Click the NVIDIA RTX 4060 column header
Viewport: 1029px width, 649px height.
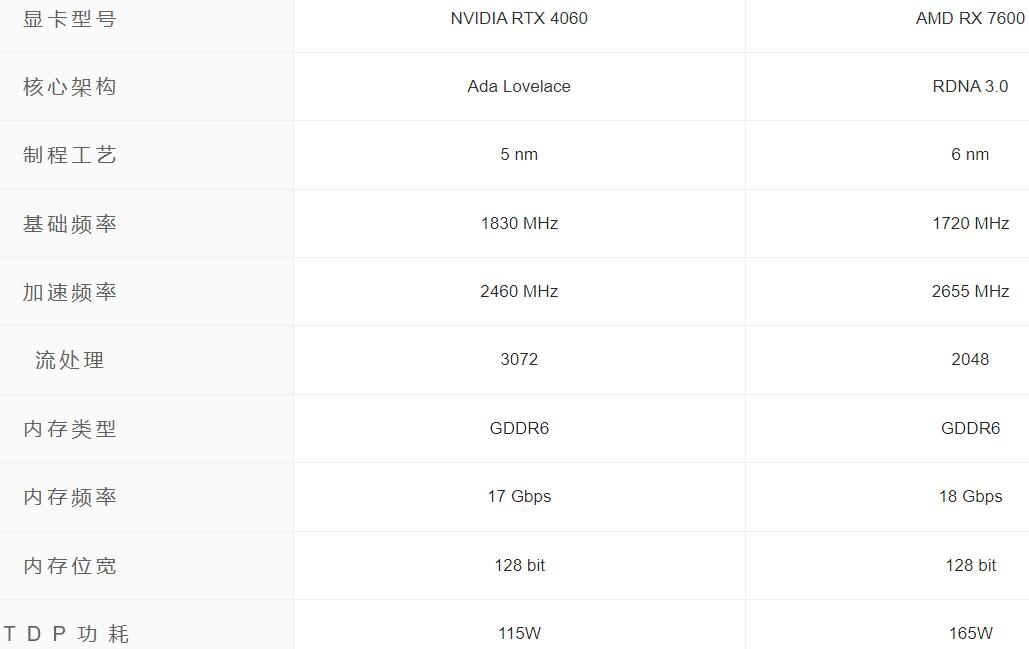point(519,18)
